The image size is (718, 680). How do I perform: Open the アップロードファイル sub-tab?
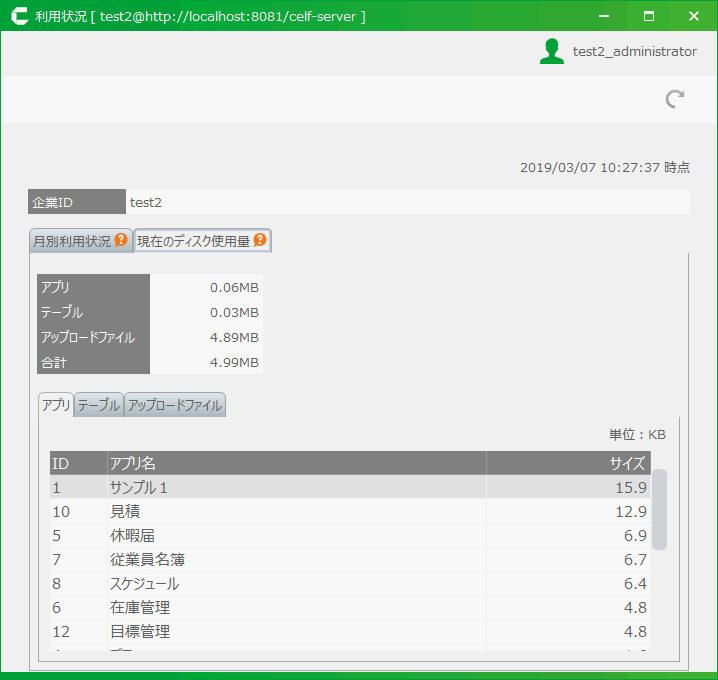(175, 405)
